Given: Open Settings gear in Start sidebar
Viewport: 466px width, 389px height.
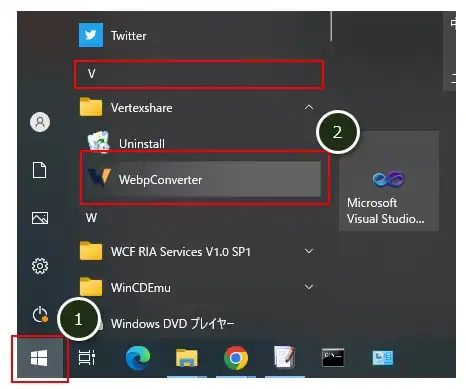Looking at the screenshot, I should (x=40, y=266).
